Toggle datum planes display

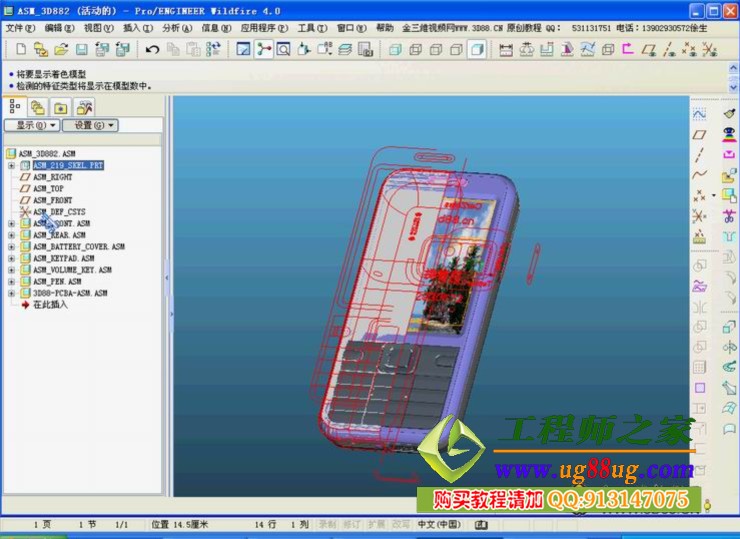click(648, 49)
